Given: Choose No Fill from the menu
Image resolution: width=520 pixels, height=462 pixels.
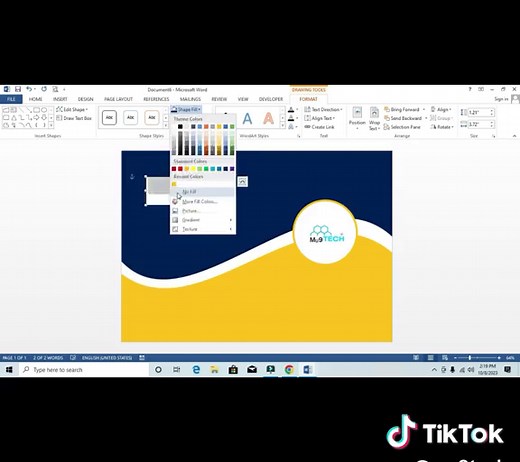Looking at the screenshot, I should [203, 192].
